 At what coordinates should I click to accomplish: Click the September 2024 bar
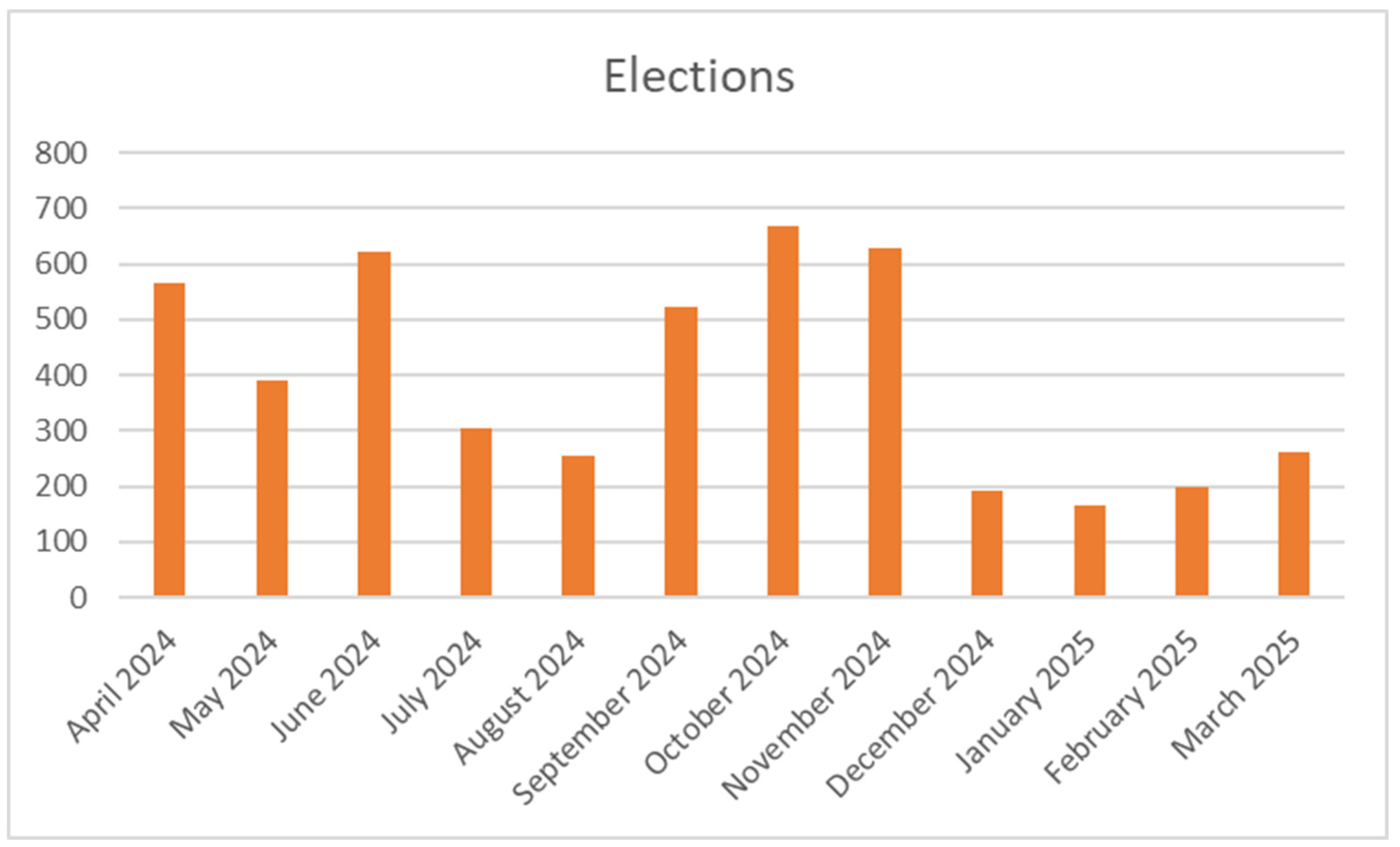point(680,452)
